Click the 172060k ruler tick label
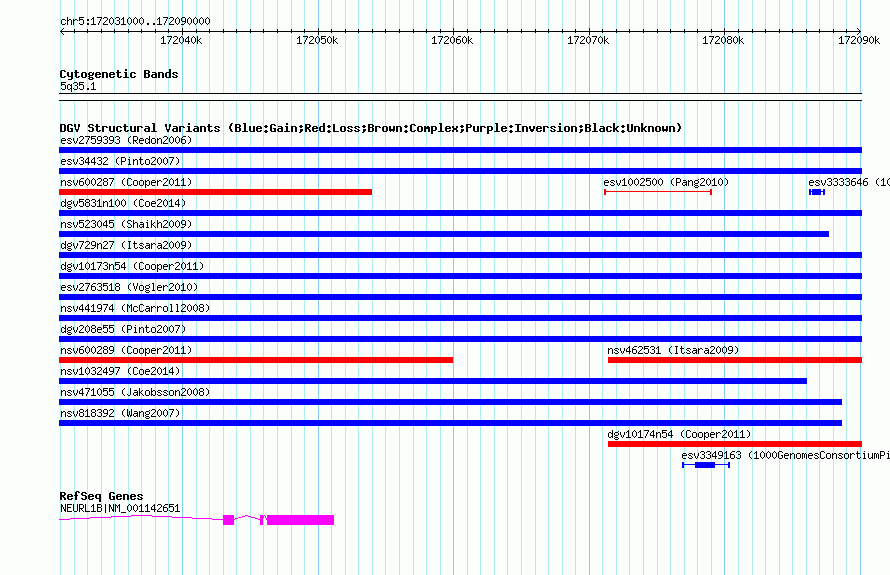This screenshot has height=575, width=890. pos(452,40)
